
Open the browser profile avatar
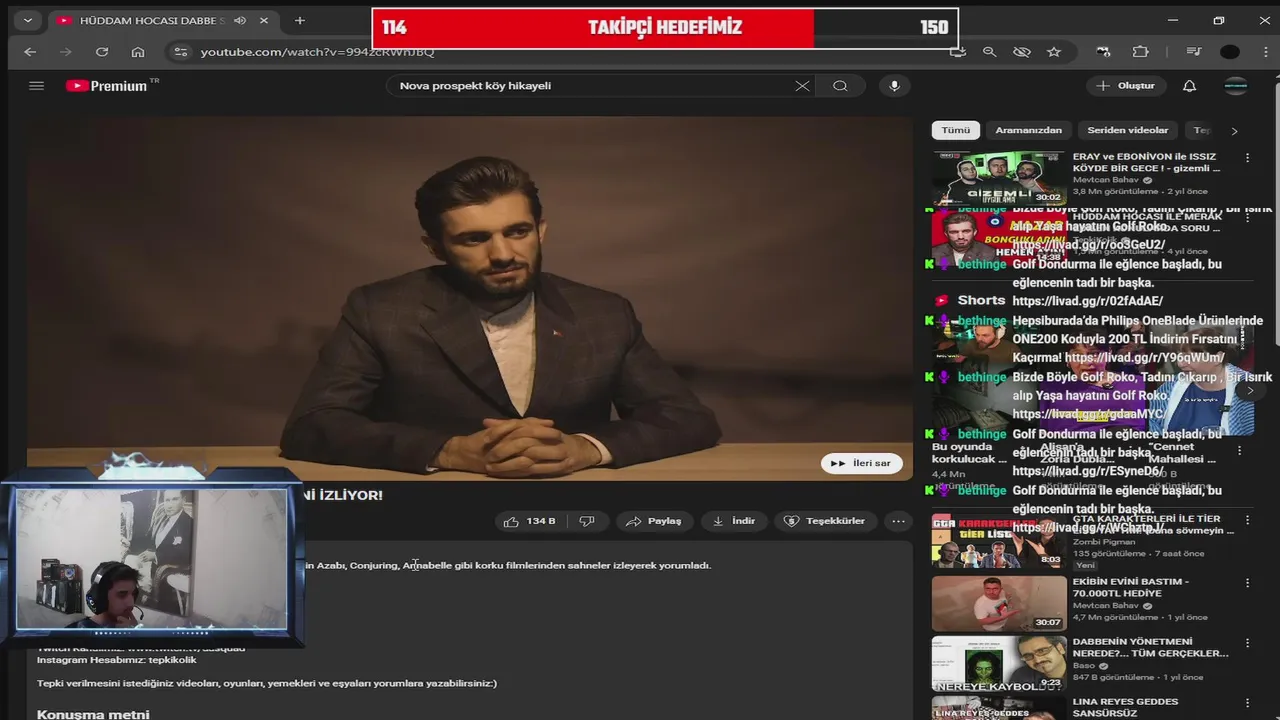coord(1230,52)
